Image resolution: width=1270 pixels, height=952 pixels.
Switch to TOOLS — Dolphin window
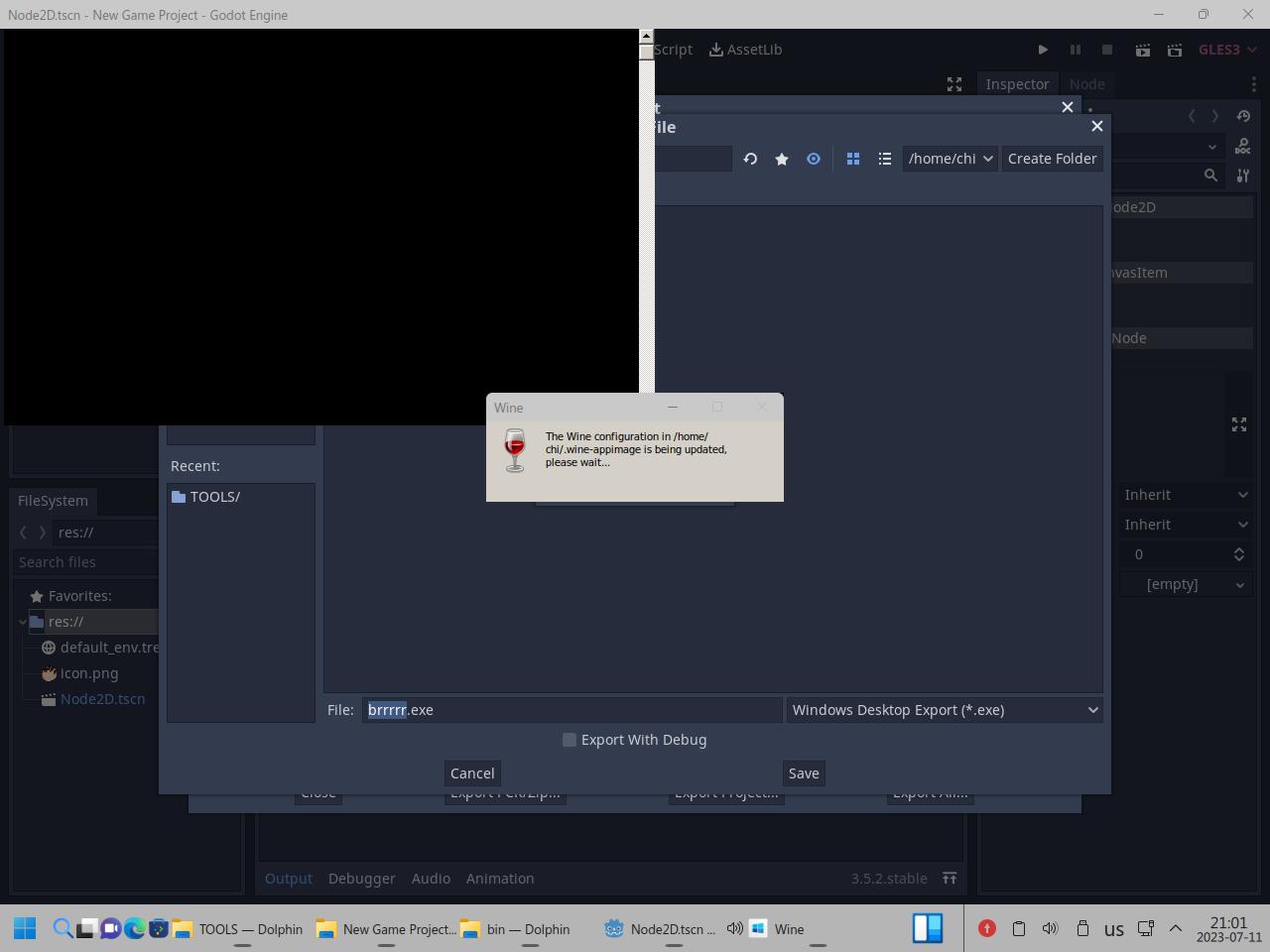pos(240,929)
